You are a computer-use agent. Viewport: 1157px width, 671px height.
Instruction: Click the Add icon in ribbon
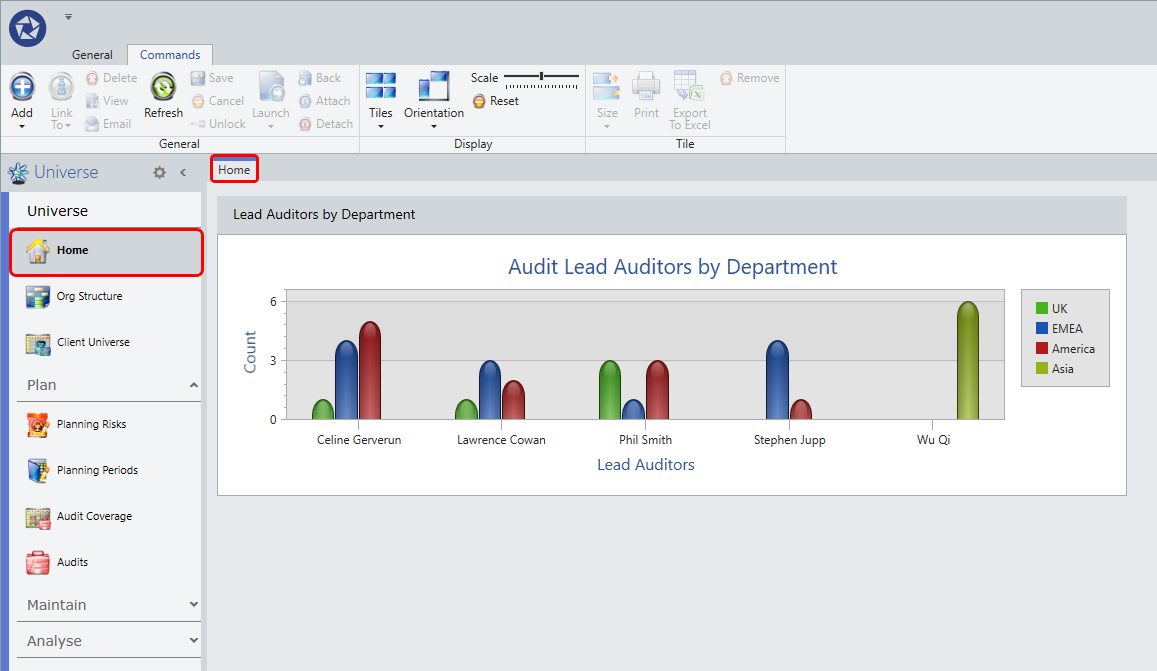coord(22,87)
